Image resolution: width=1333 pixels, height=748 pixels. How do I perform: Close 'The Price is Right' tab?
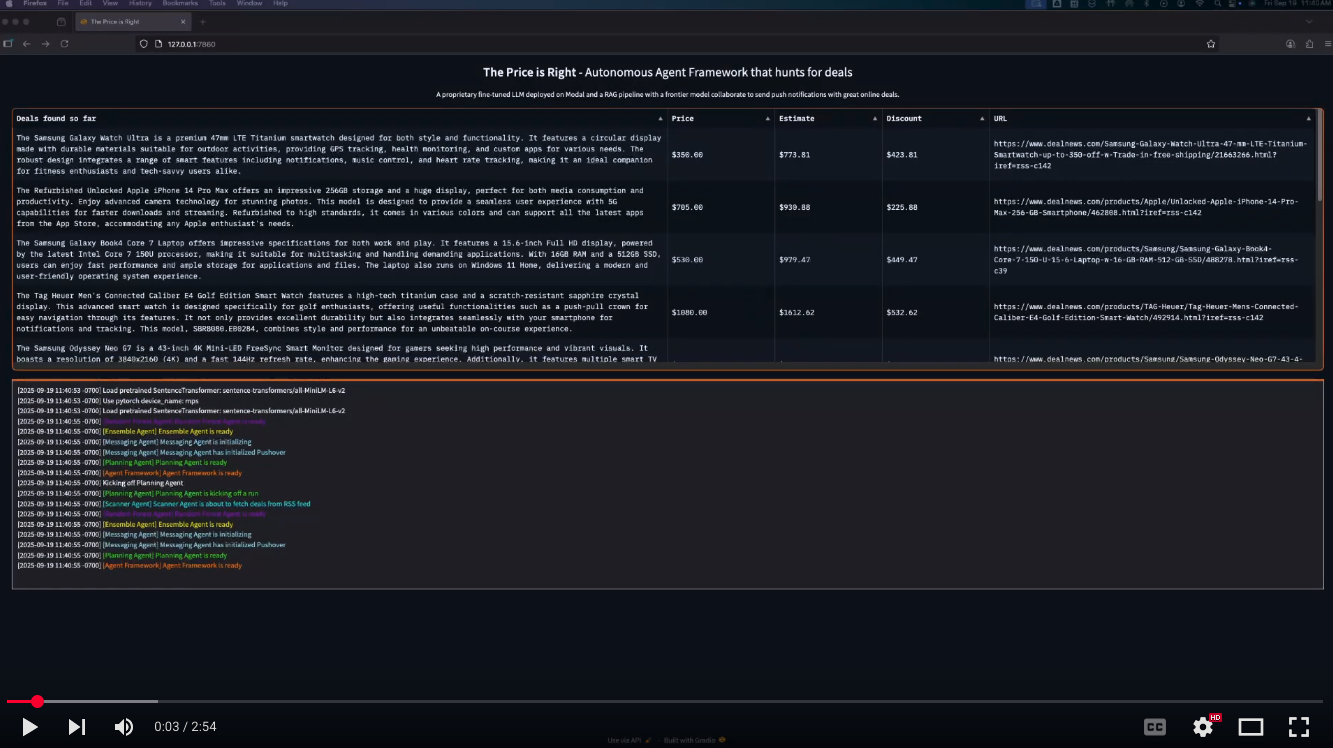[183, 21]
